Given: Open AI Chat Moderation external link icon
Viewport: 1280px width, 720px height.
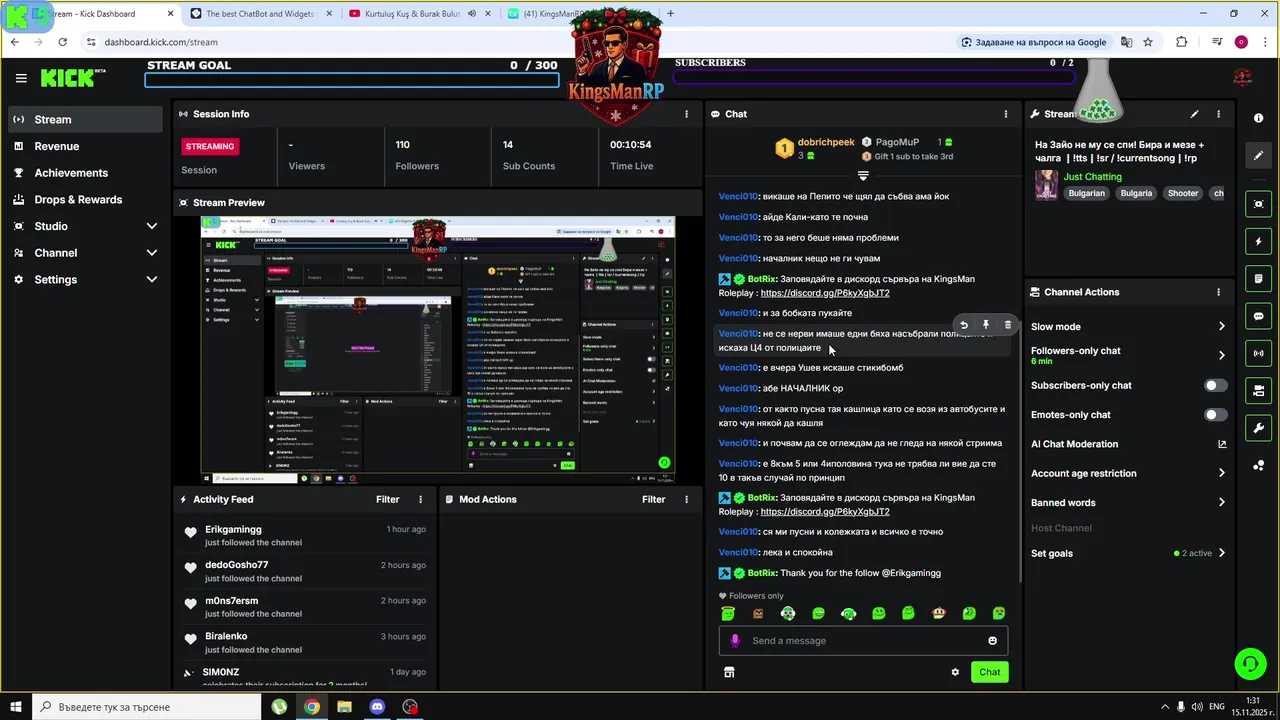Looking at the screenshot, I should [1221, 444].
